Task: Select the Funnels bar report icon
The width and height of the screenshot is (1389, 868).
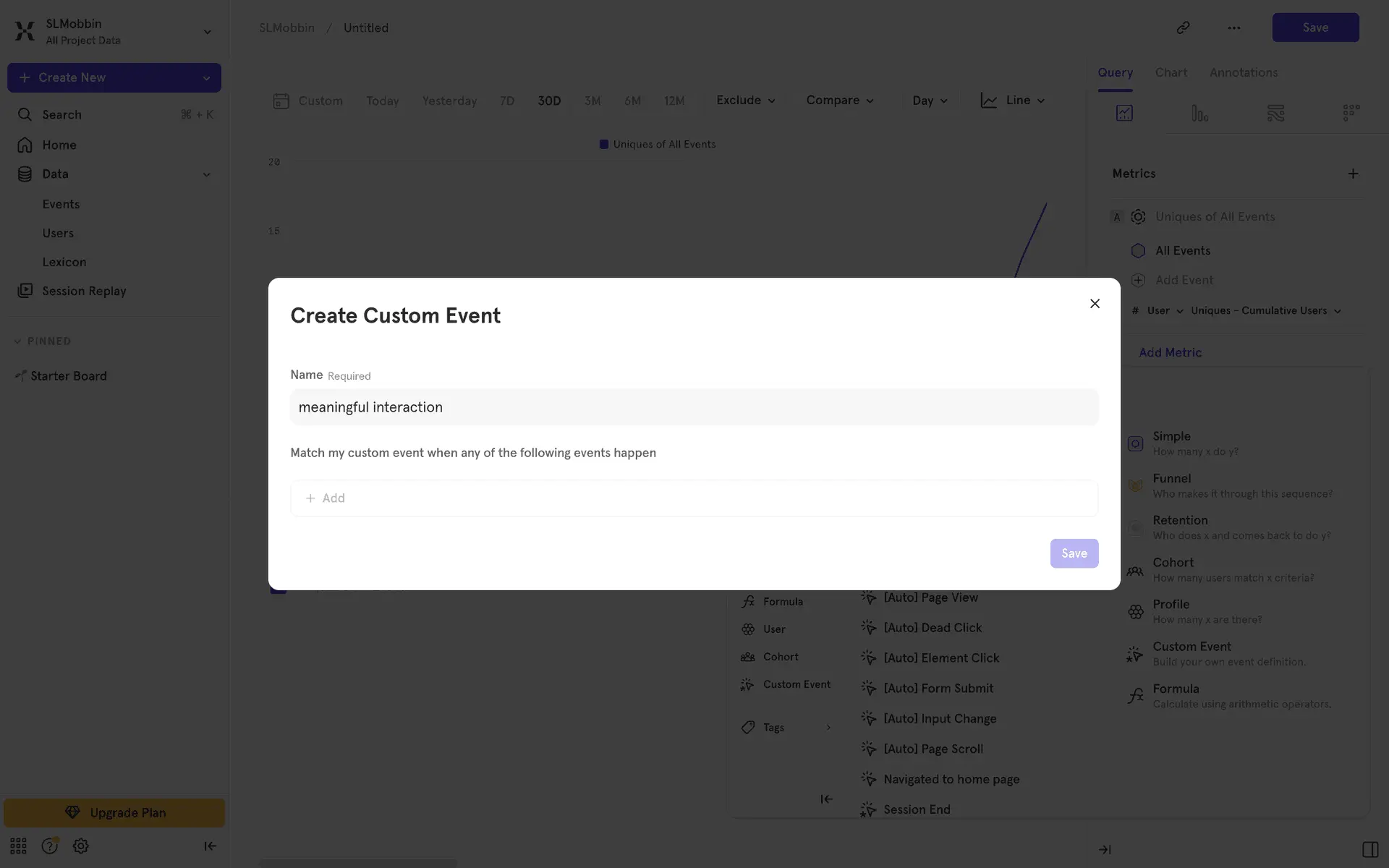Action: point(1199,113)
